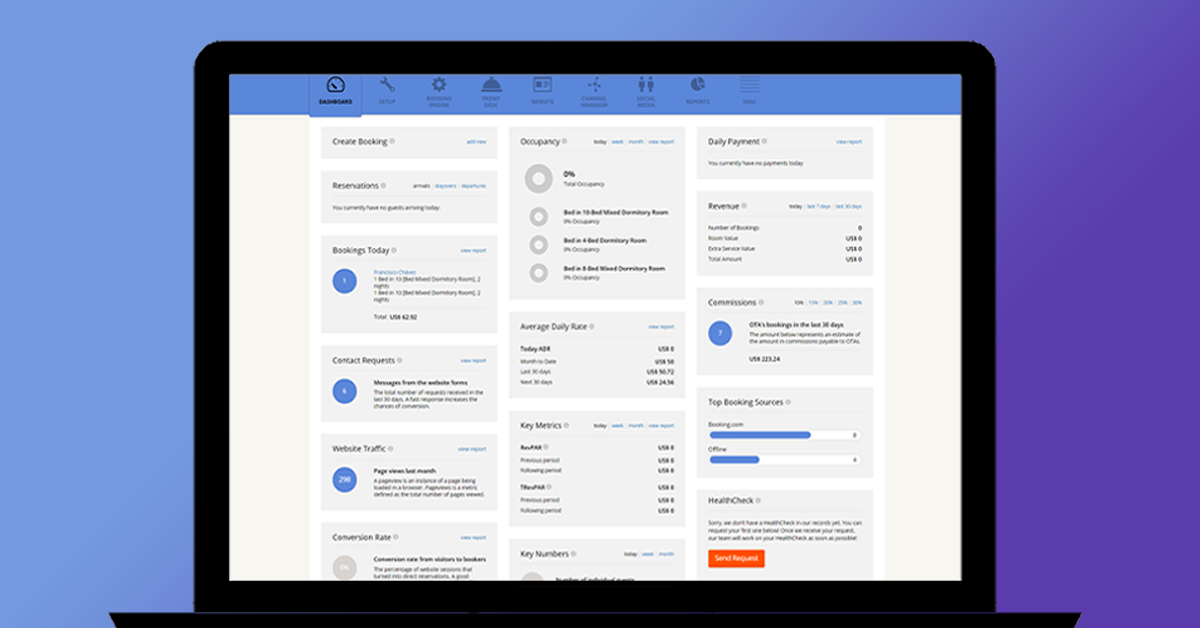Show Reservations arrivals tab
Viewport: 1200px width, 628px height.
coord(421,186)
